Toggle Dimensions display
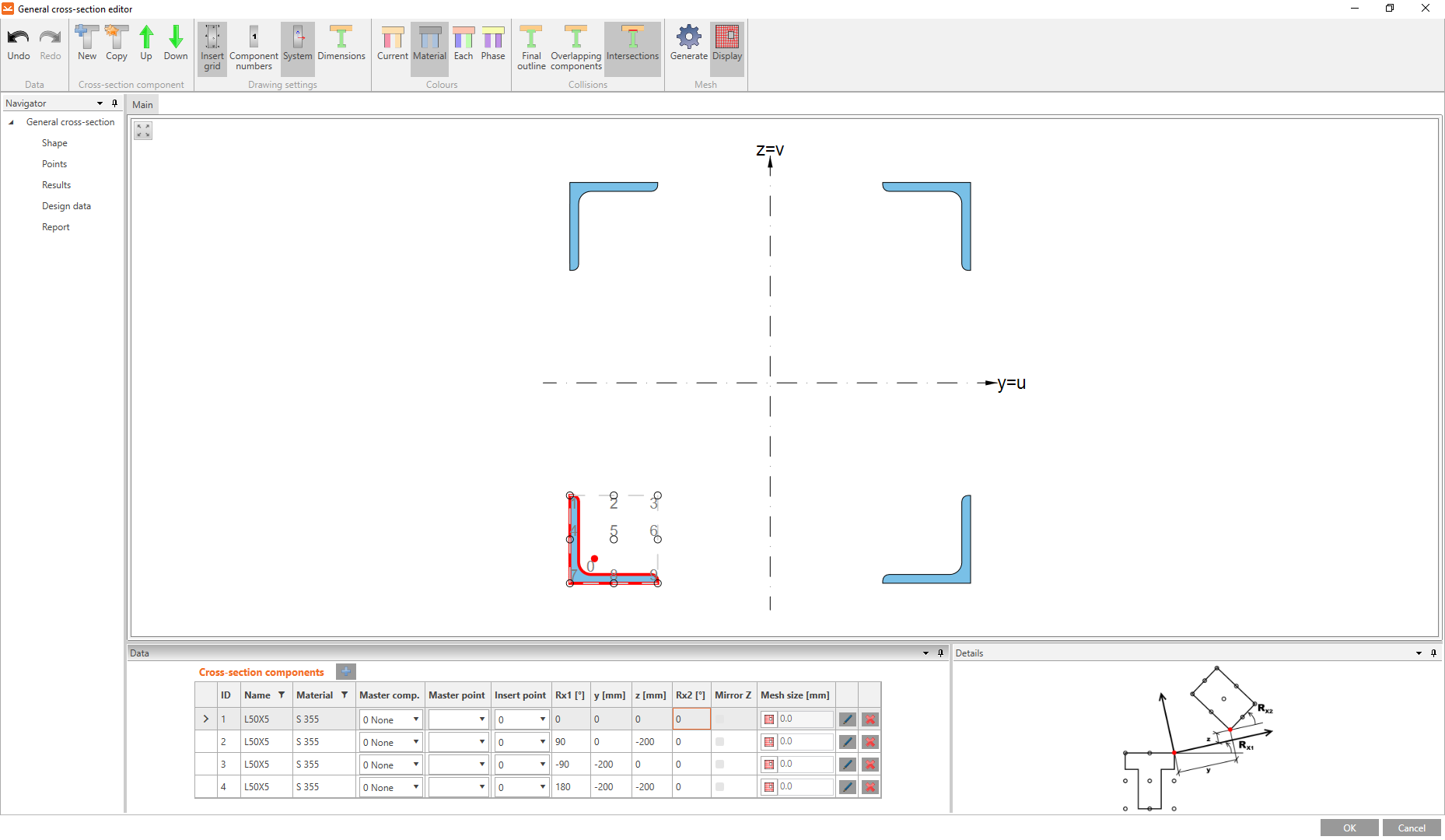Image resolution: width=1445 pixels, height=840 pixels. point(341,44)
